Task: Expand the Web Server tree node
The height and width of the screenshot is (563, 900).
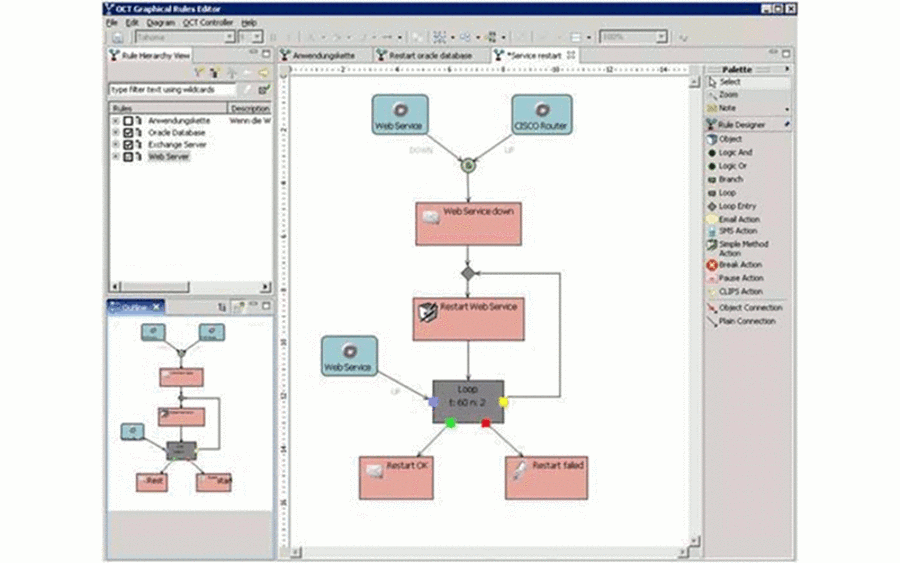Action: [x=115, y=157]
